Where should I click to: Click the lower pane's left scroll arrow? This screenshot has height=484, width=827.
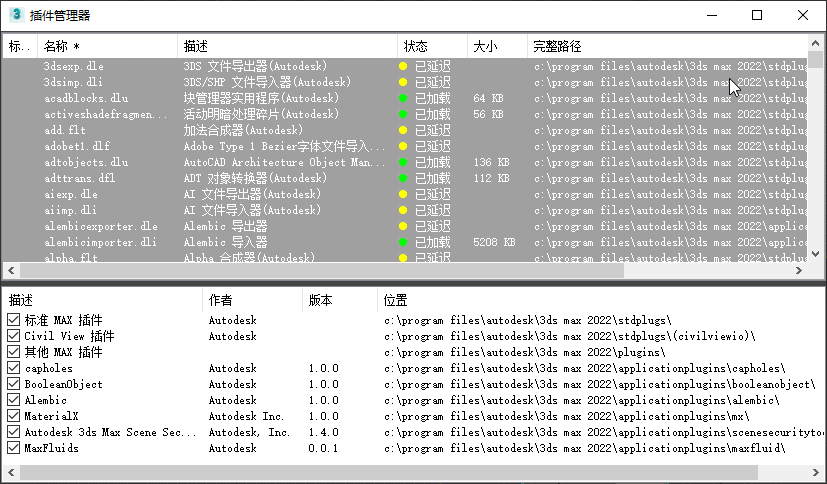(x=11, y=472)
